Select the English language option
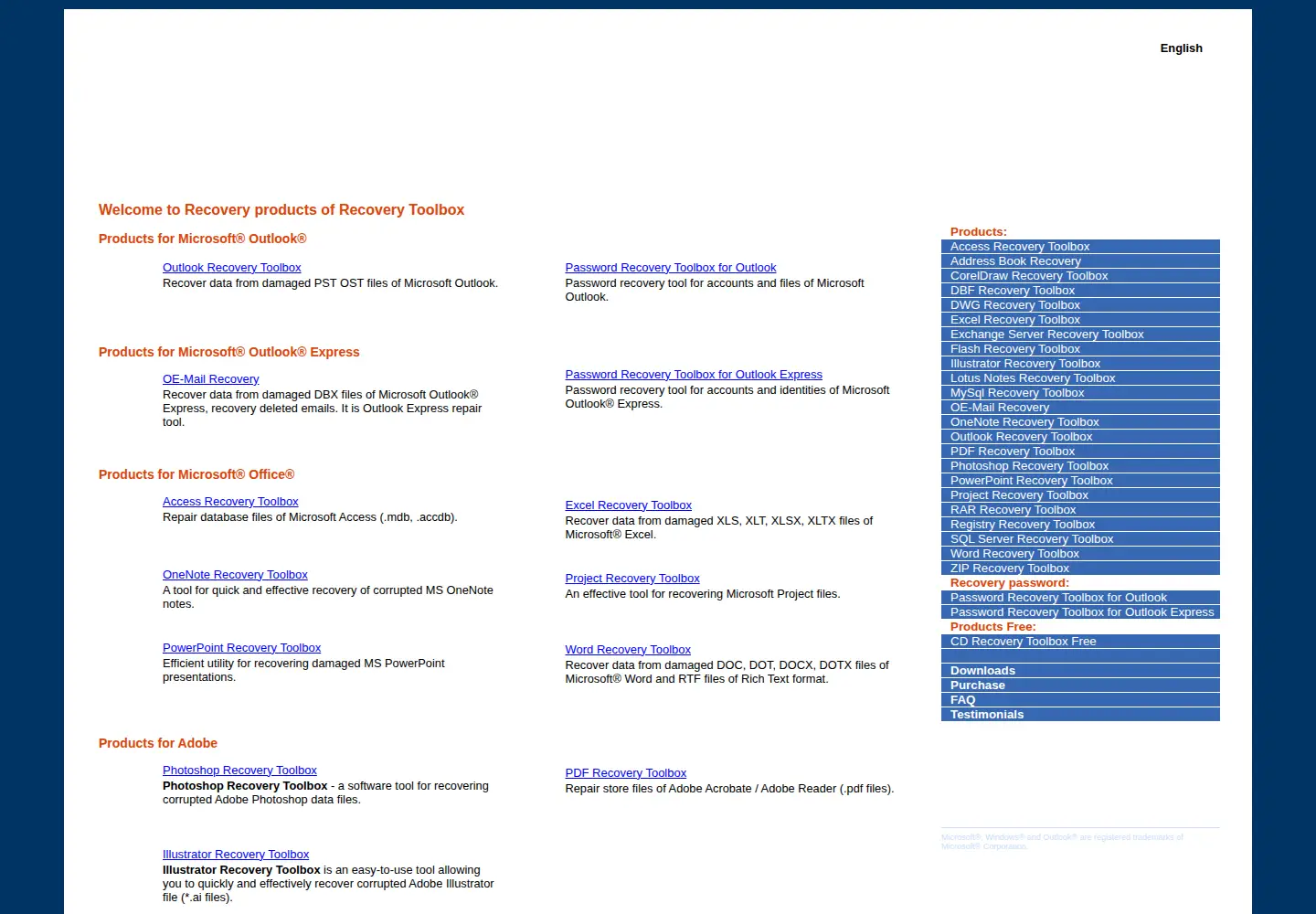The width and height of the screenshot is (1316, 914). click(x=1181, y=48)
